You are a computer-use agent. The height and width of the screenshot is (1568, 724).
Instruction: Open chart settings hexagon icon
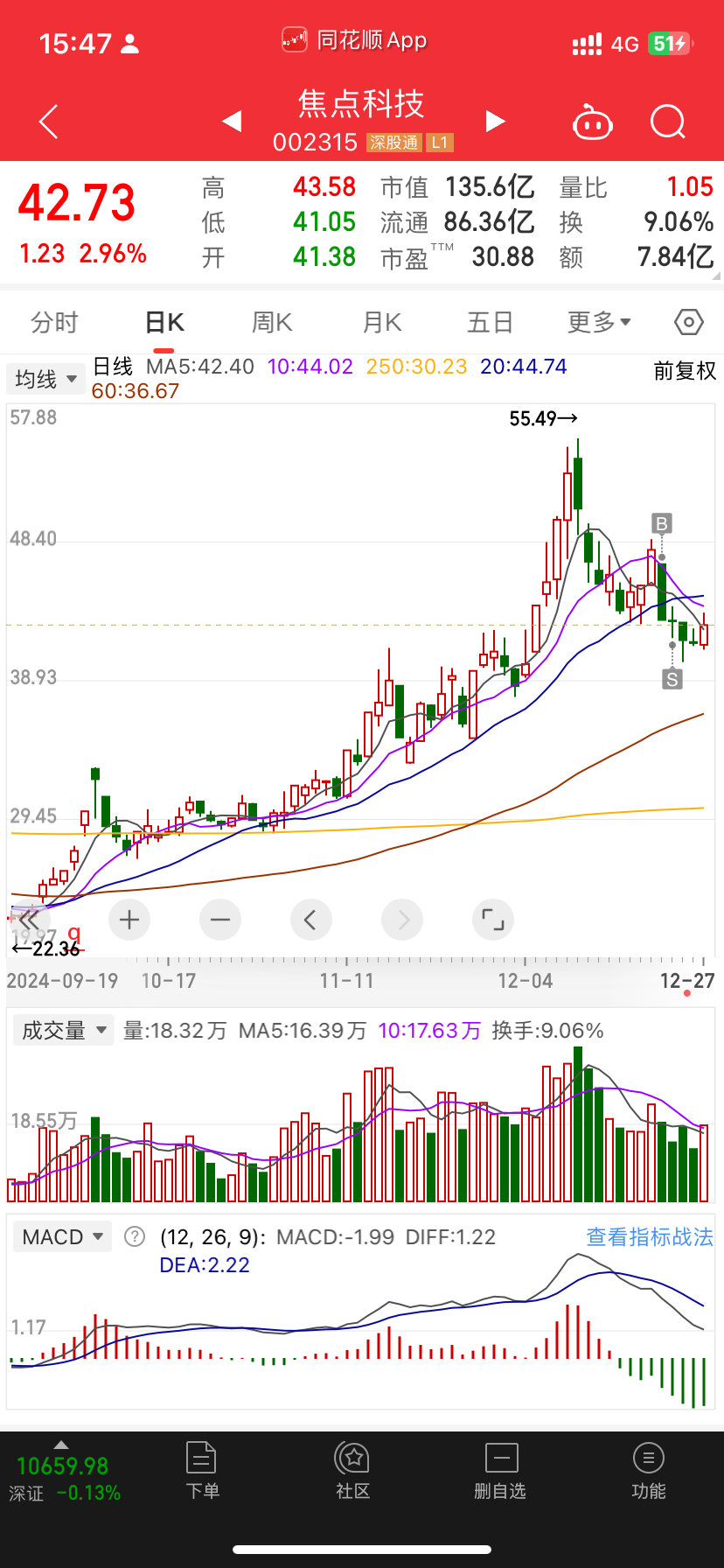pyautogui.click(x=689, y=322)
